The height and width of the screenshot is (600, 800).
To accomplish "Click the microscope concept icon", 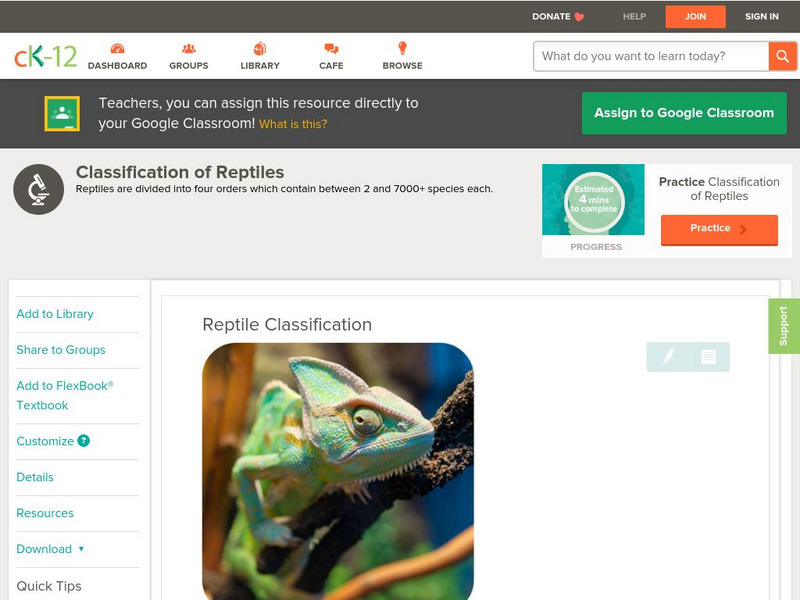I will click(38, 189).
